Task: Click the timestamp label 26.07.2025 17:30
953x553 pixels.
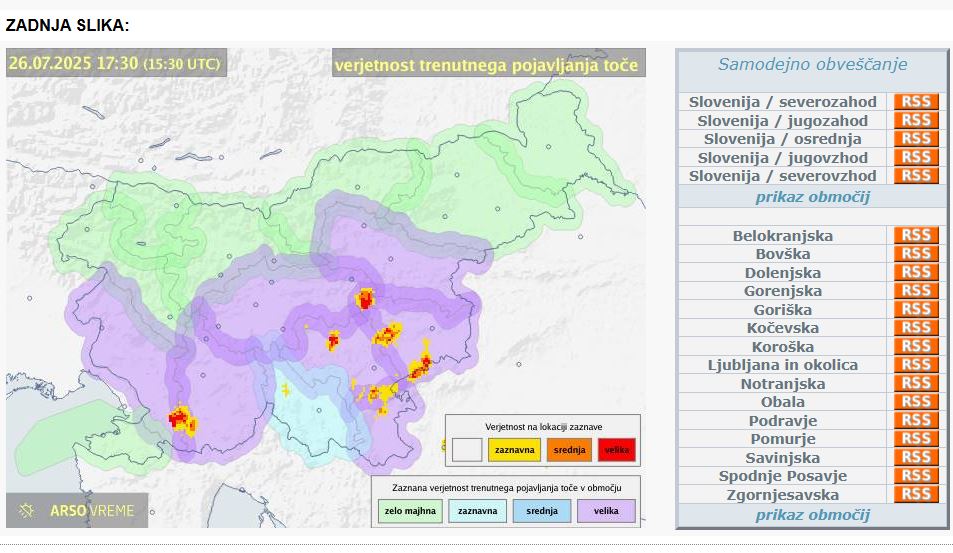Action: pos(114,63)
